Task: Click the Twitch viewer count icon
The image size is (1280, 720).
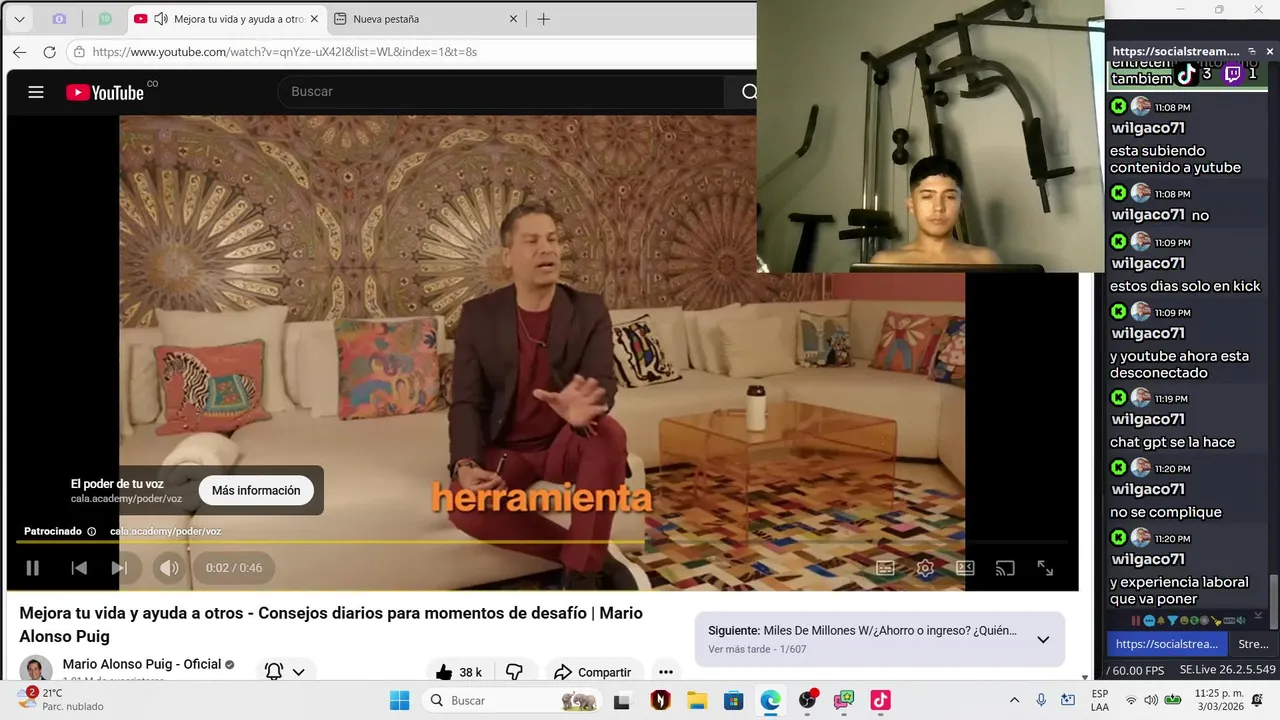Action: (1232, 74)
